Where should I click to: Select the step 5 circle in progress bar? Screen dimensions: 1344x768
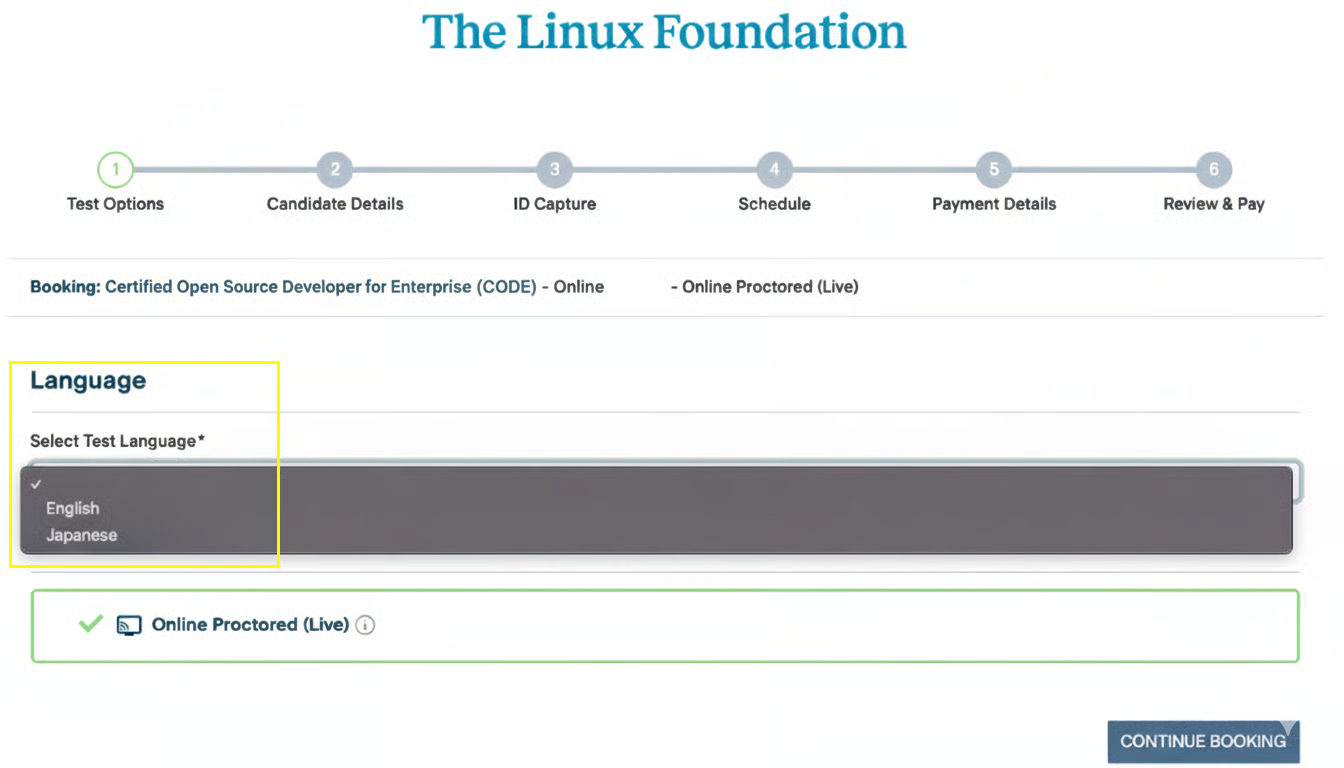point(994,170)
